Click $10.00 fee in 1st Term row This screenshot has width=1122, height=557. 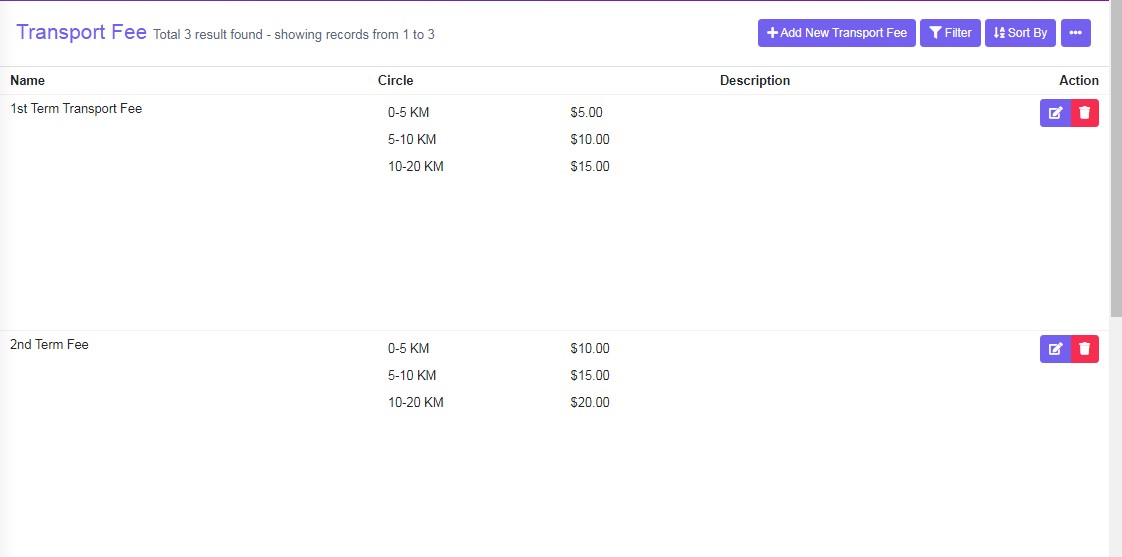pyautogui.click(x=590, y=140)
